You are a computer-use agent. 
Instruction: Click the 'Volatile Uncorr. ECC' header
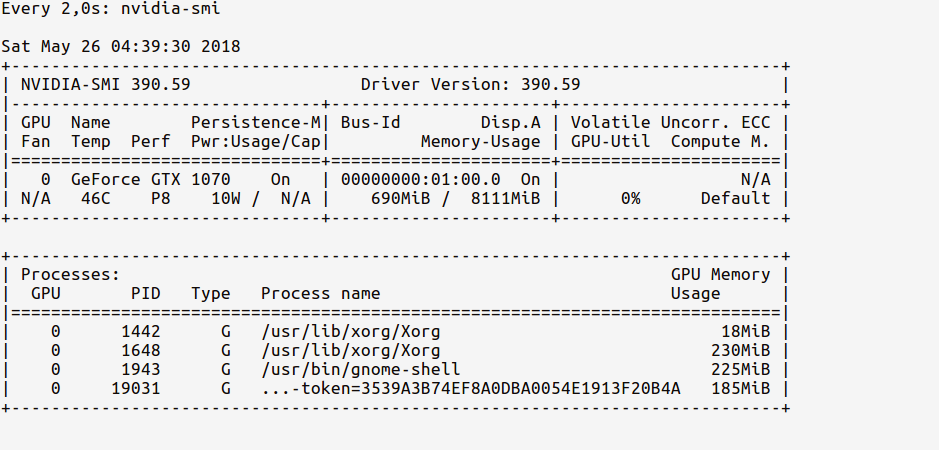point(671,123)
